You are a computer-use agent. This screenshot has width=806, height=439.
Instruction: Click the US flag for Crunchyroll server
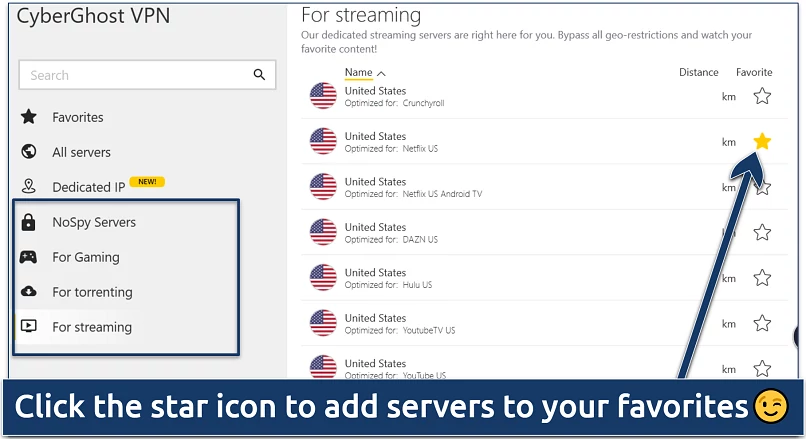tap(323, 96)
